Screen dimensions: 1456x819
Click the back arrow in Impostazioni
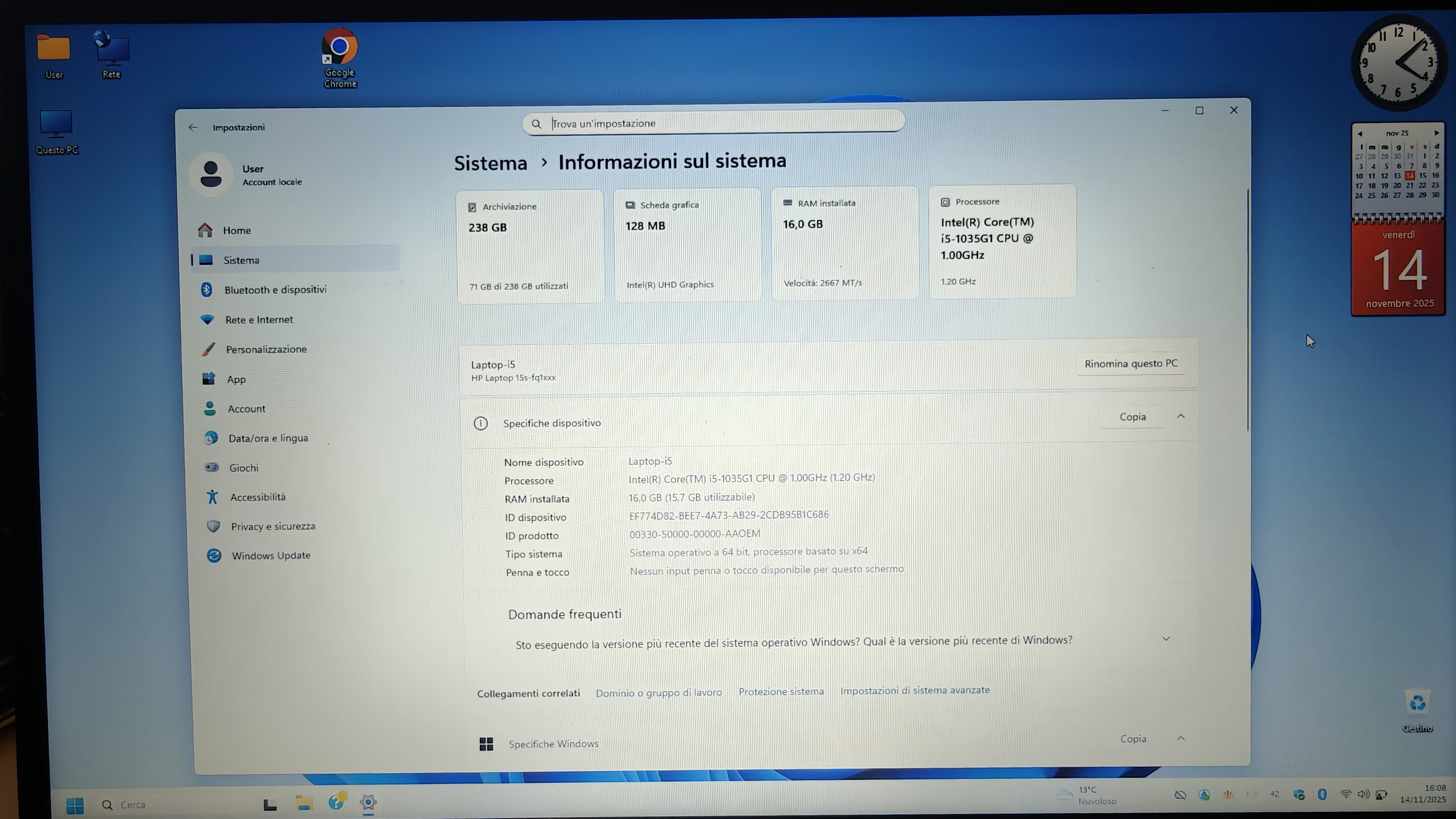[x=193, y=127]
